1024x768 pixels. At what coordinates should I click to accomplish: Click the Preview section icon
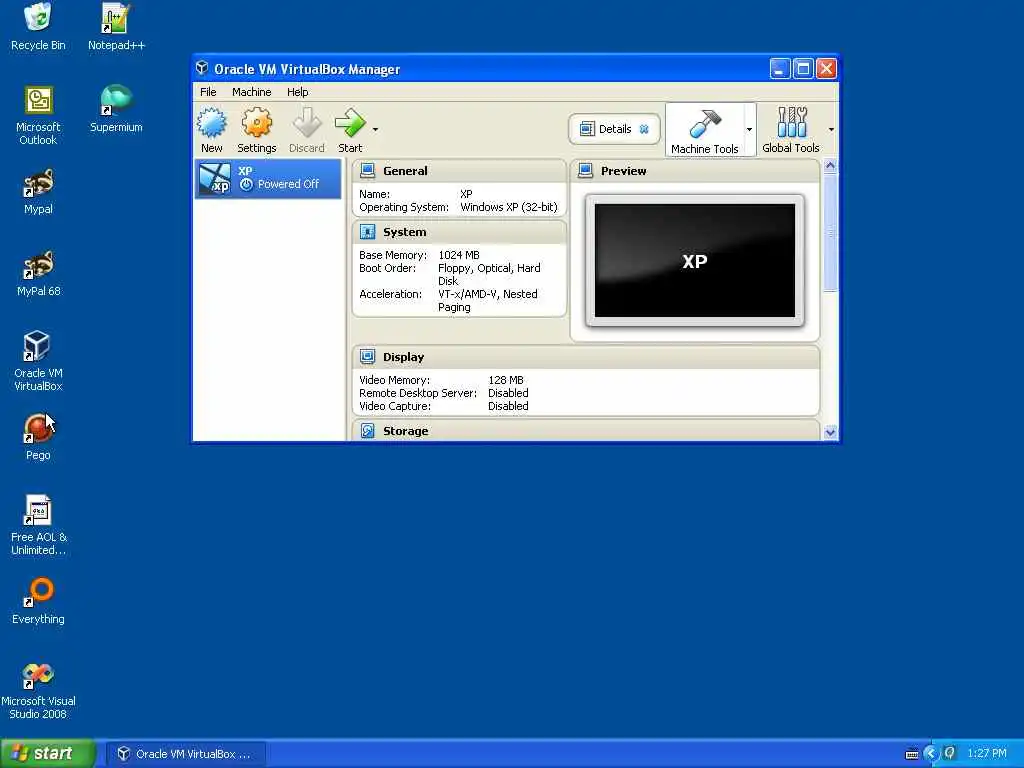586,170
